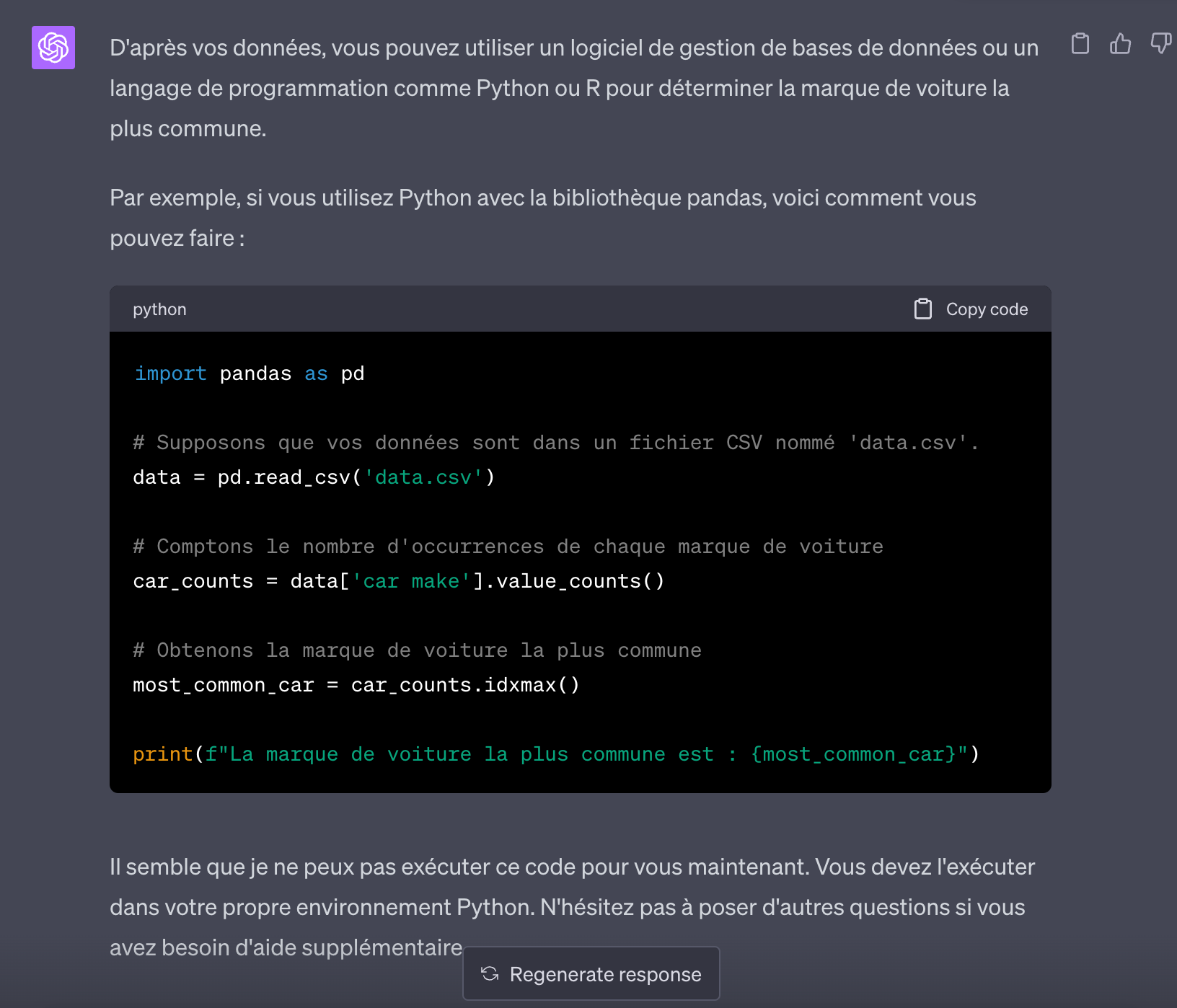Click the print statement code line
Screen dimensions: 1177x1008
(555, 754)
